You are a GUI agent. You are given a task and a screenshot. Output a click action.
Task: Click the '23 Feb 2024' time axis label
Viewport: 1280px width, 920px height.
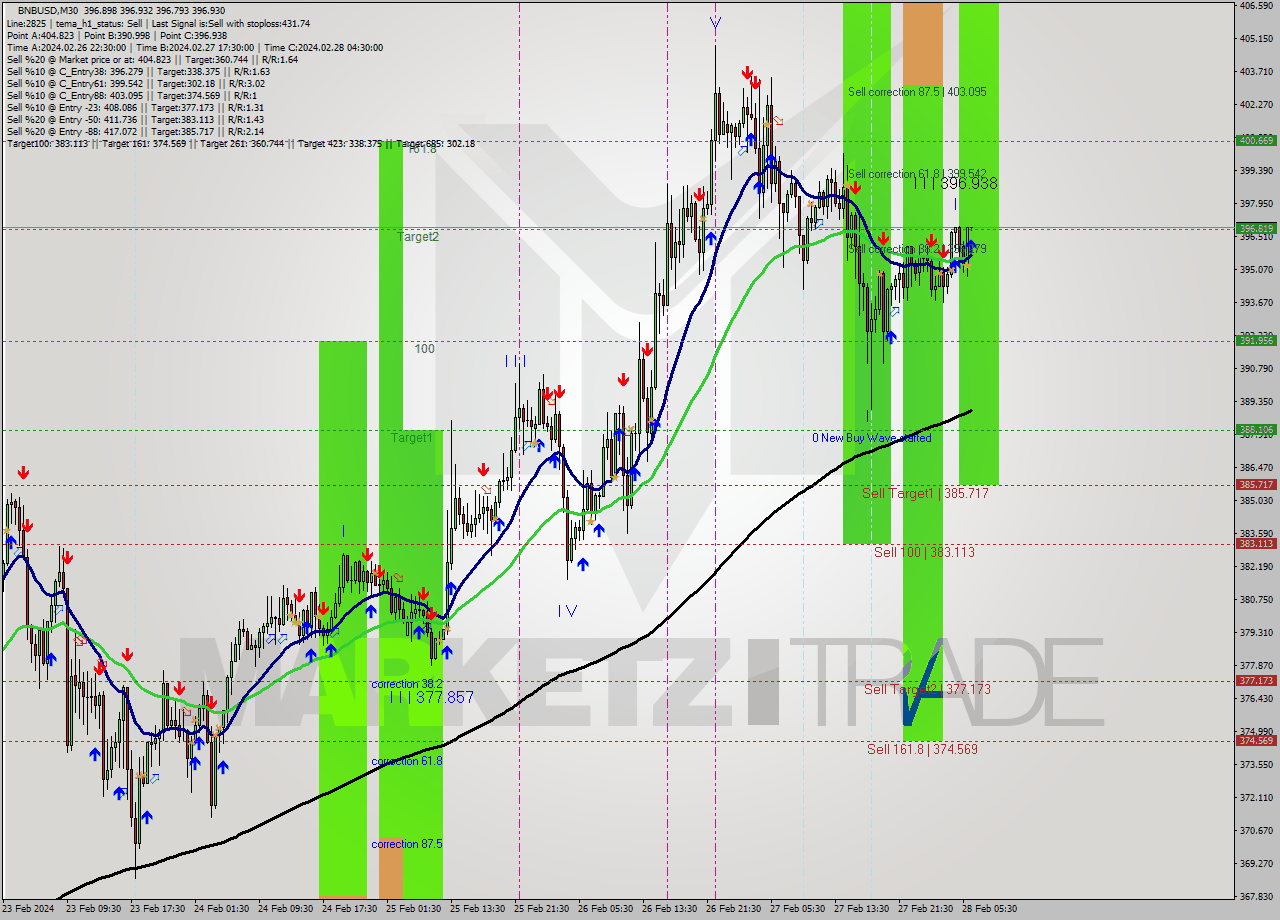[x=29, y=909]
